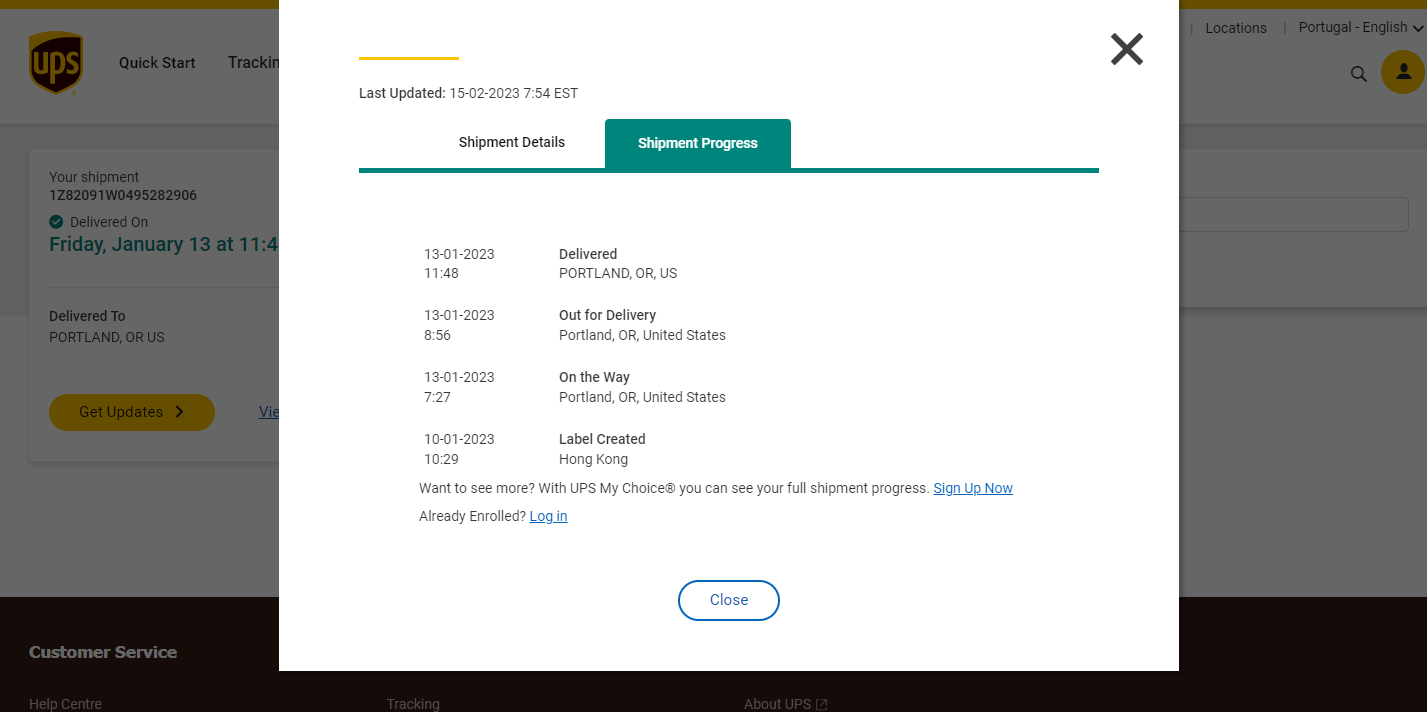Click the 7:27 time entry
Screen dimensions: 1427x712
coord(437,397)
